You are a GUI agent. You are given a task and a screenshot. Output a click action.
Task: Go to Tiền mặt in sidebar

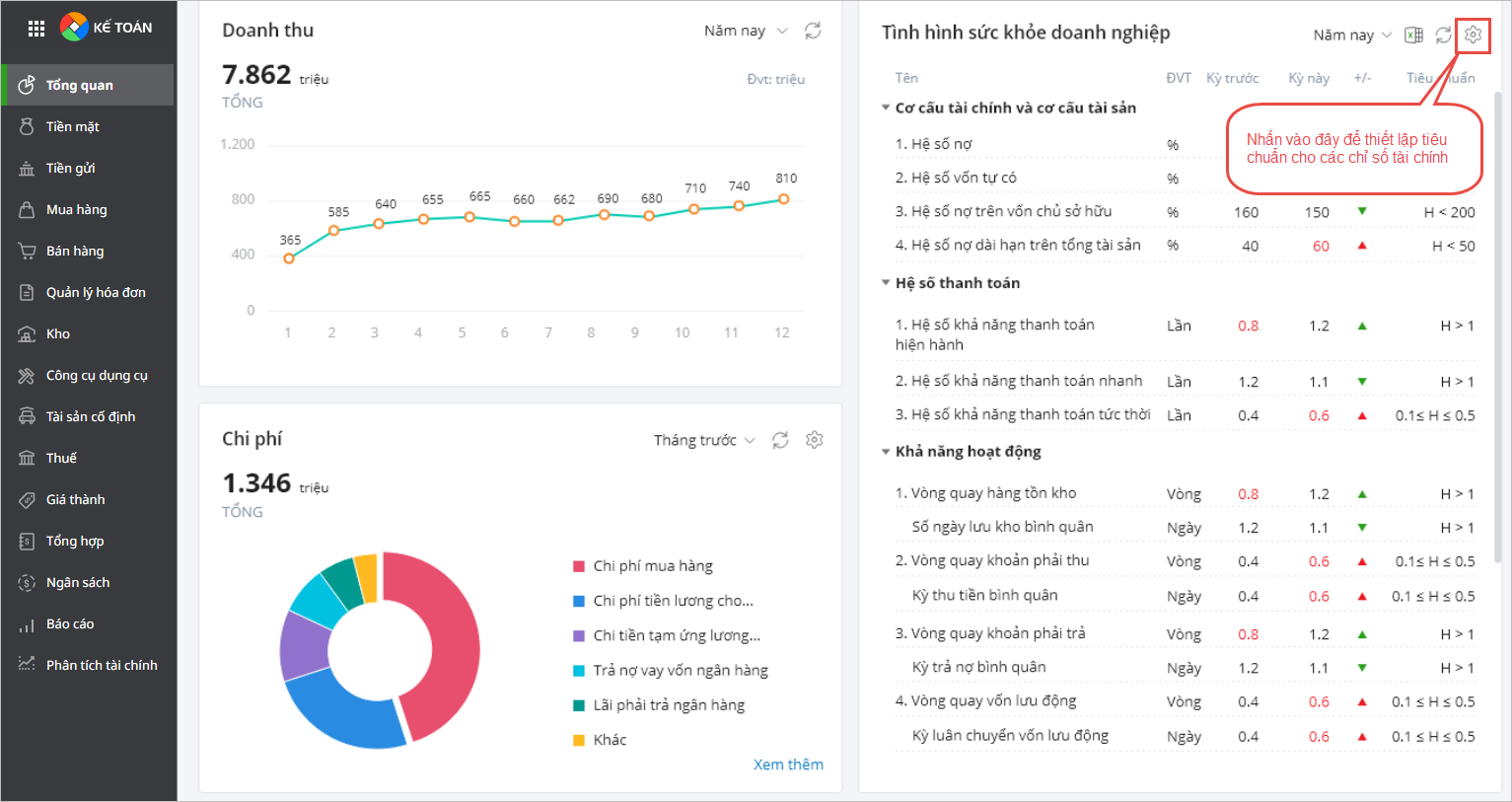73,126
